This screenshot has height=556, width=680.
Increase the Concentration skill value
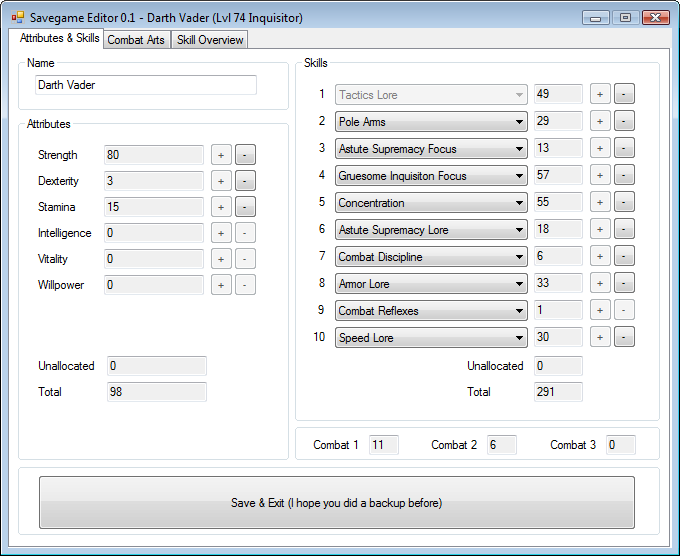pyautogui.click(x=600, y=202)
